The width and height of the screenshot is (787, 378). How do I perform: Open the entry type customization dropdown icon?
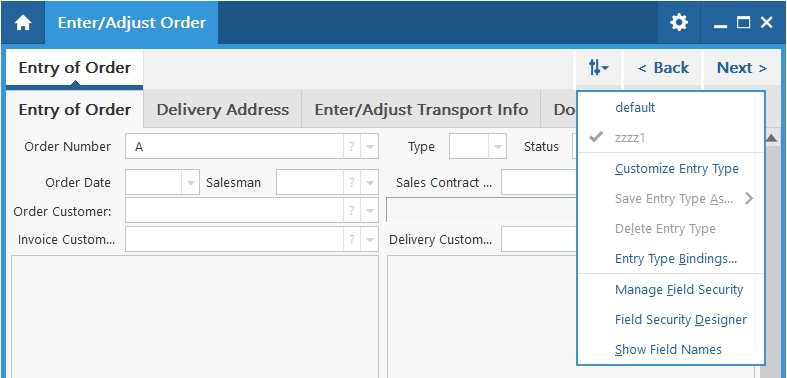tap(598, 68)
